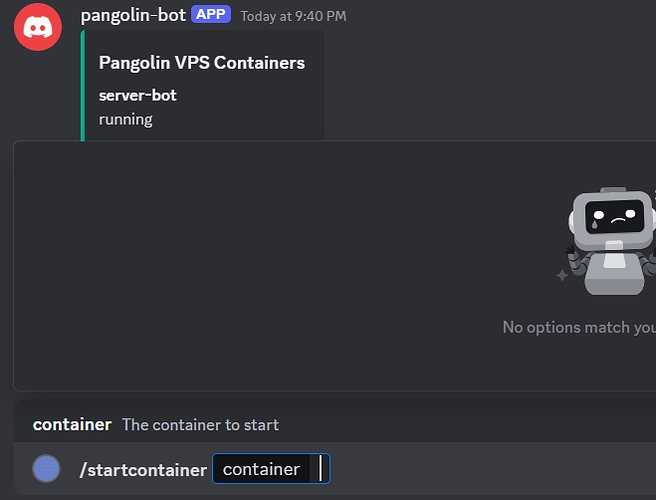The width and height of the screenshot is (656, 500).
Task: Click the sparkle star beside the robot
Action: pos(562,275)
